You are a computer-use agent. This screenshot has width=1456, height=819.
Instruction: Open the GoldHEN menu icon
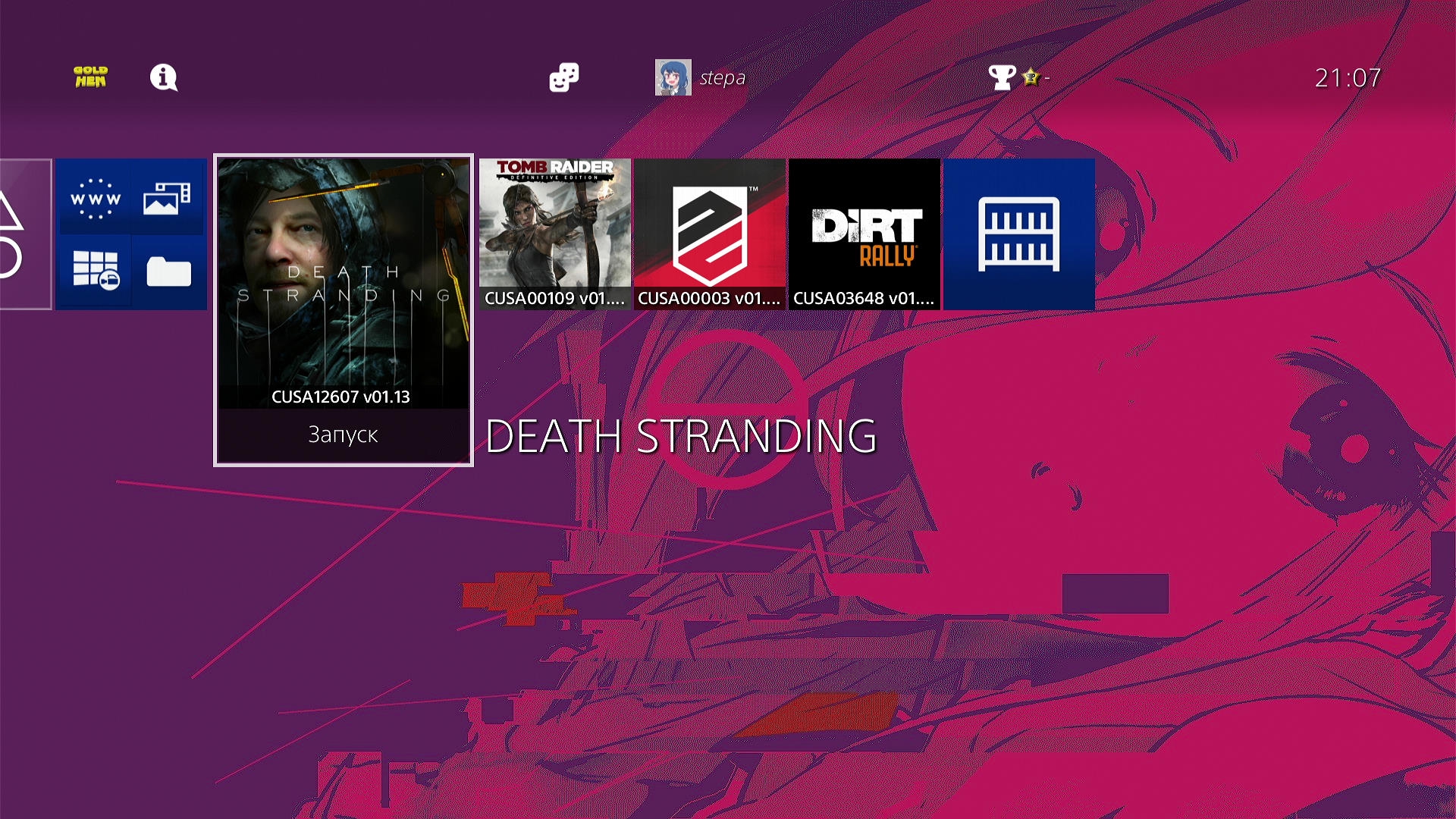[90, 77]
